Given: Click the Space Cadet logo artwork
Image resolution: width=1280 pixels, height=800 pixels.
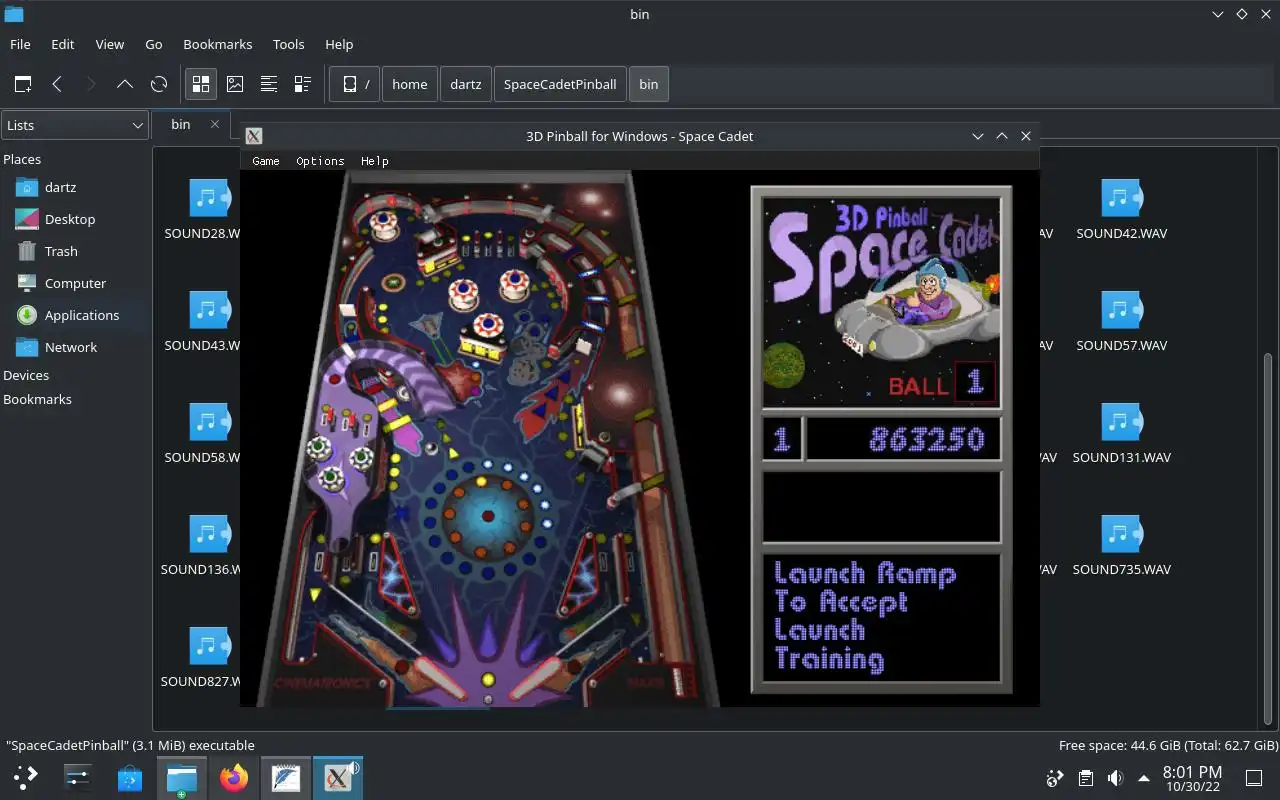Looking at the screenshot, I should click(881, 301).
